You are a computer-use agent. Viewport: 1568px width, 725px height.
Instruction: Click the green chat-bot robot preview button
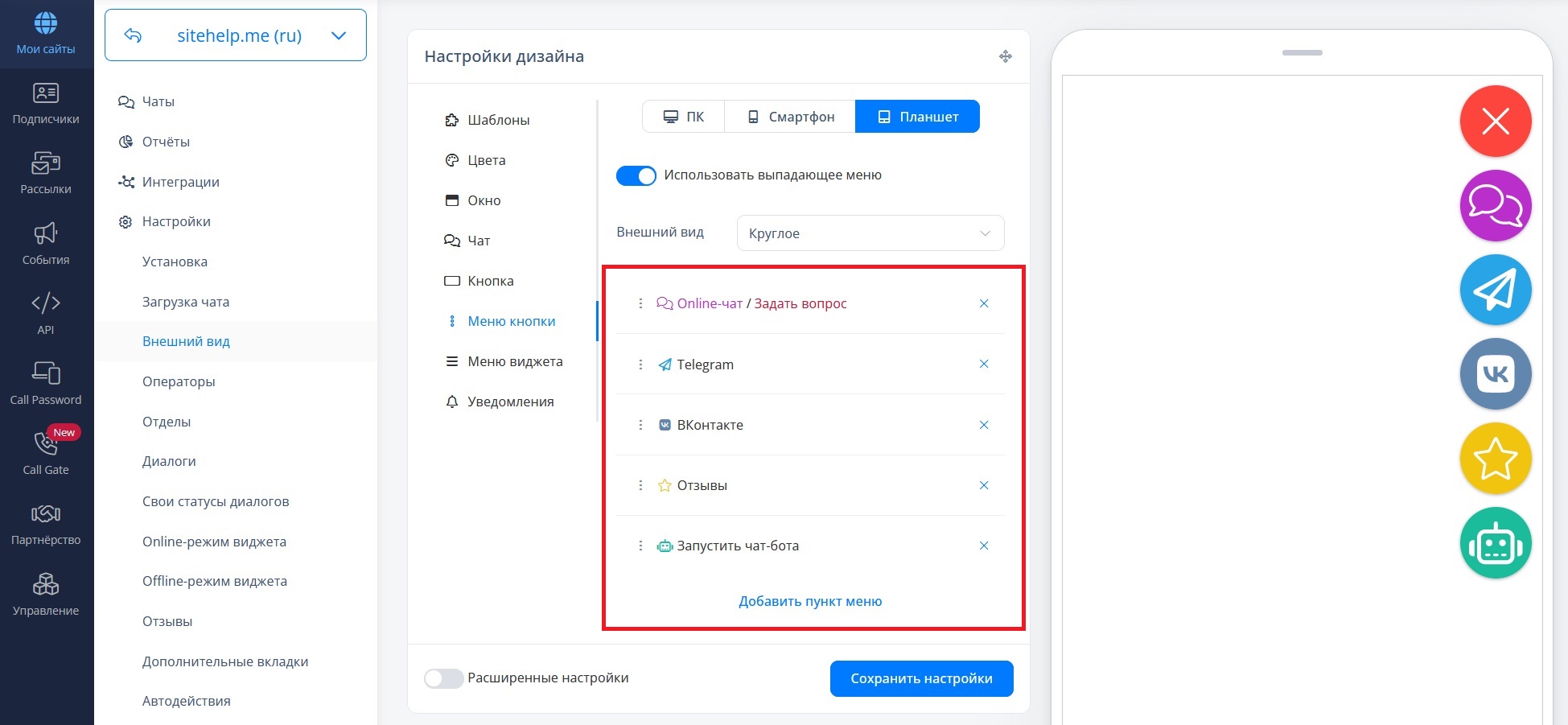[1495, 543]
